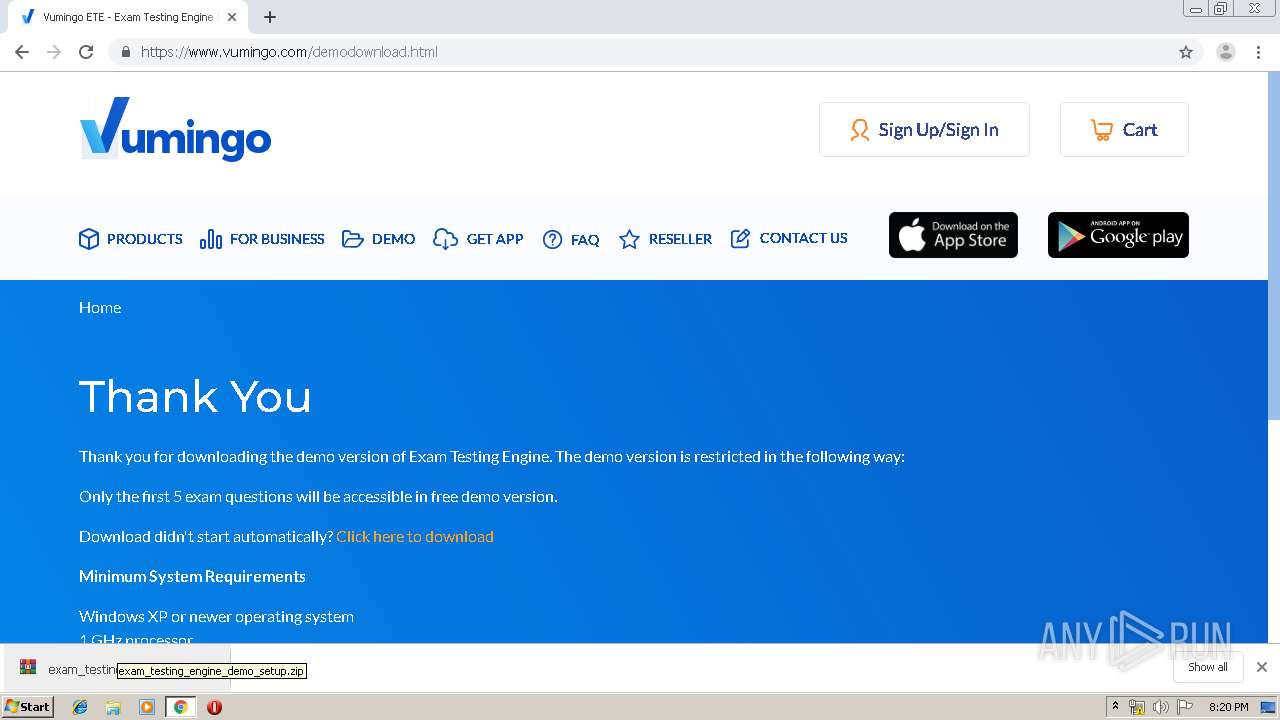Reload the current page
This screenshot has height=720, width=1280.
click(86, 52)
